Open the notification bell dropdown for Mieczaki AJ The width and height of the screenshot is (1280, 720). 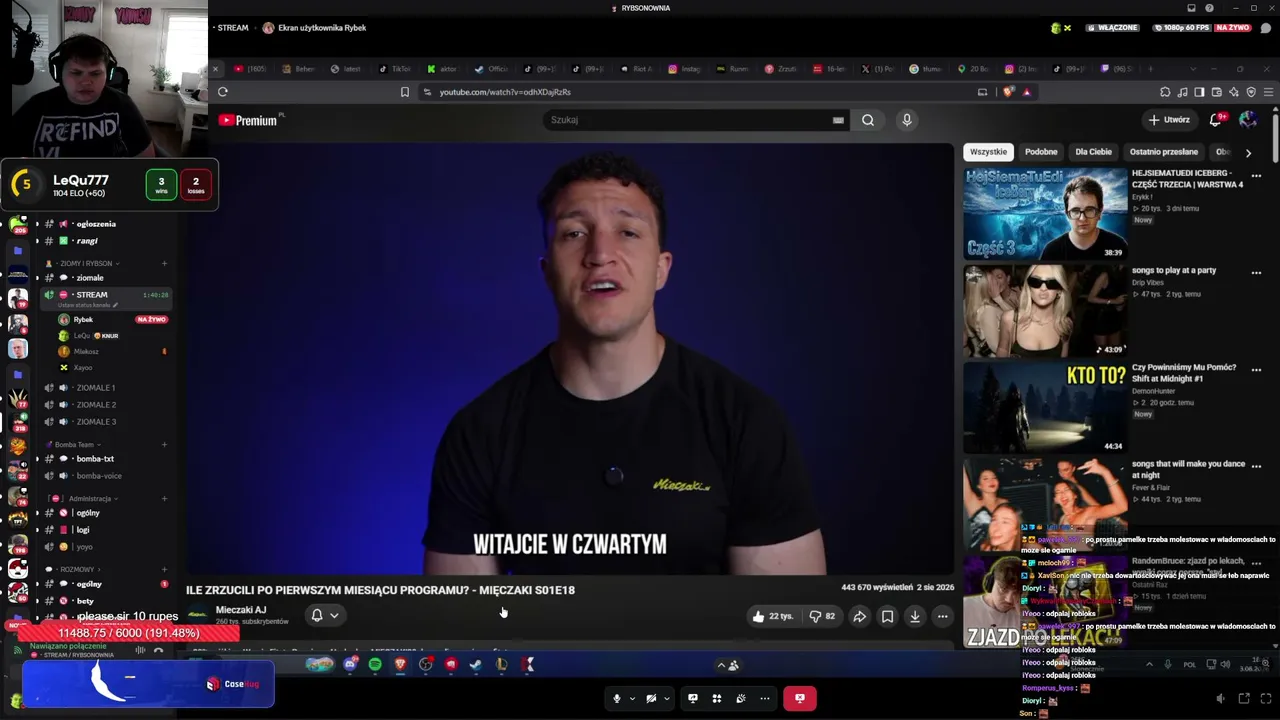click(x=324, y=616)
